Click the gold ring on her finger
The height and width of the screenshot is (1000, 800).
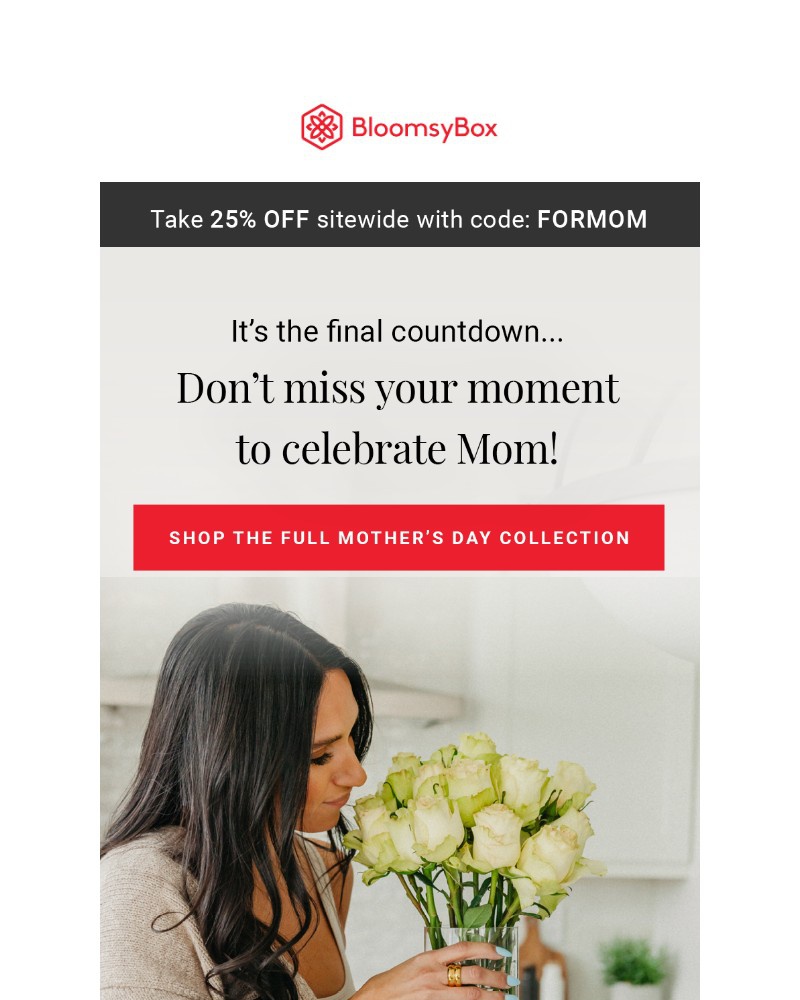click(454, 975)
